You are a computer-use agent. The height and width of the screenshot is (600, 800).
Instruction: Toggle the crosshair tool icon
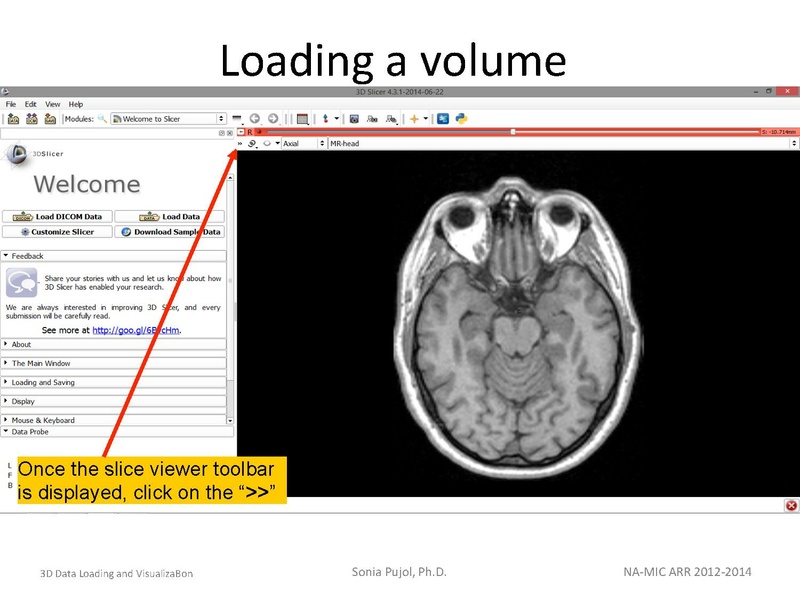click(414, 119)
